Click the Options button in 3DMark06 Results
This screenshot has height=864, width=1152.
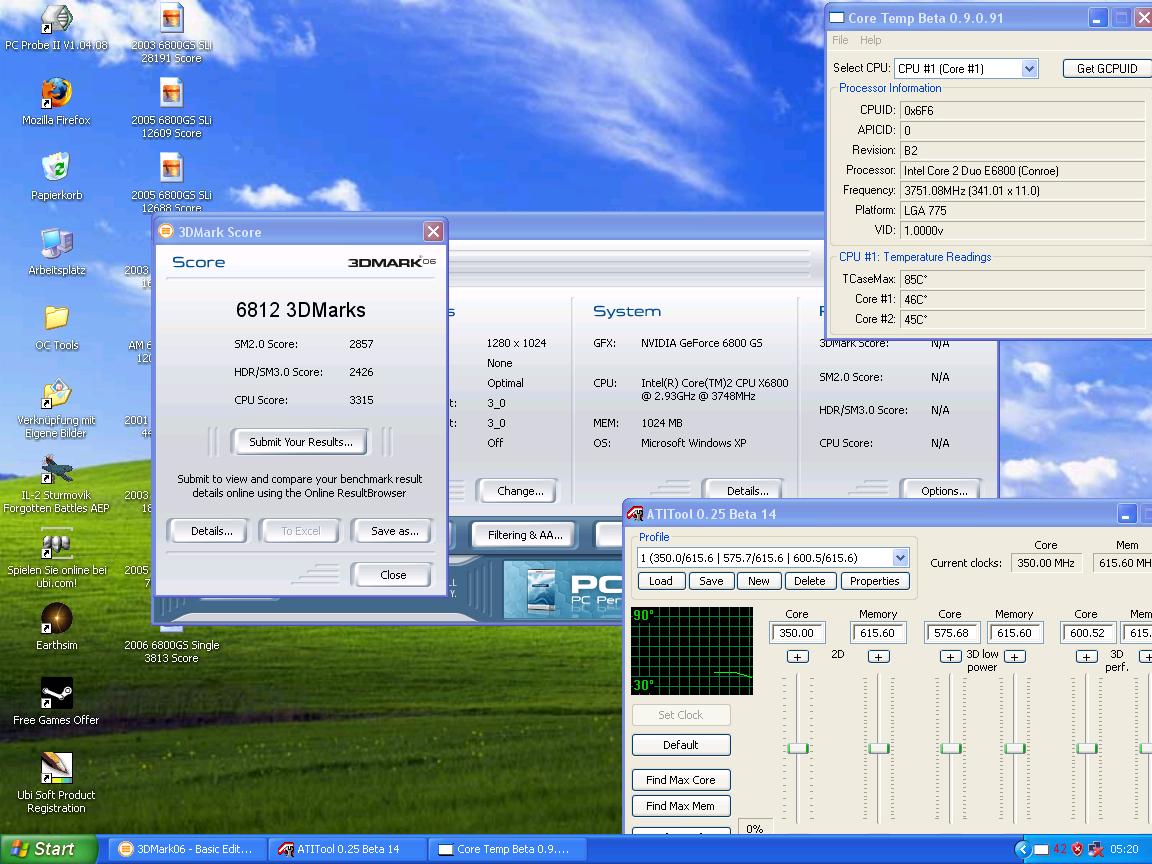[944, 491]
